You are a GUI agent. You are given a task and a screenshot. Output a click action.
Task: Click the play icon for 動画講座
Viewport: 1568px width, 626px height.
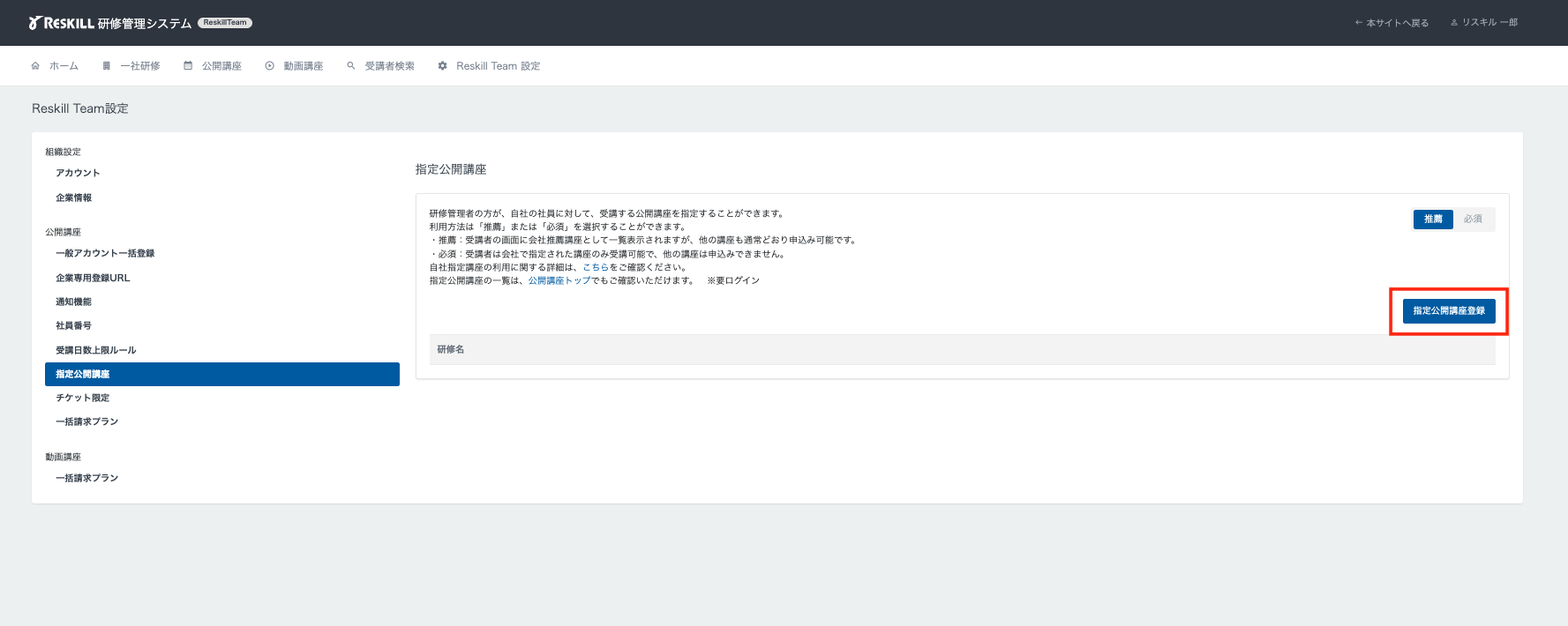coord(270,66)
